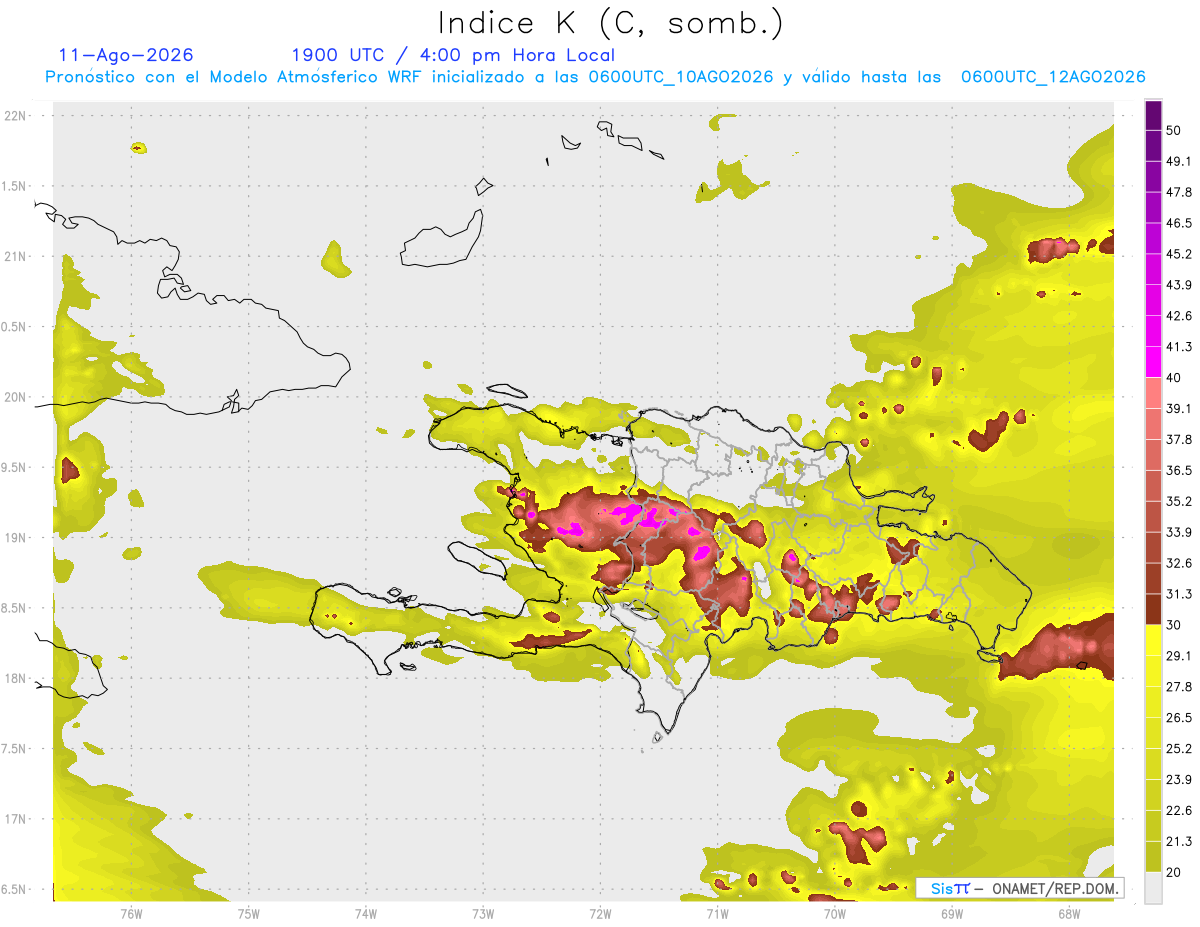Click the legend value '43.9'
The height and width of the screenshot is (927, 1200).
[1179, 285]
